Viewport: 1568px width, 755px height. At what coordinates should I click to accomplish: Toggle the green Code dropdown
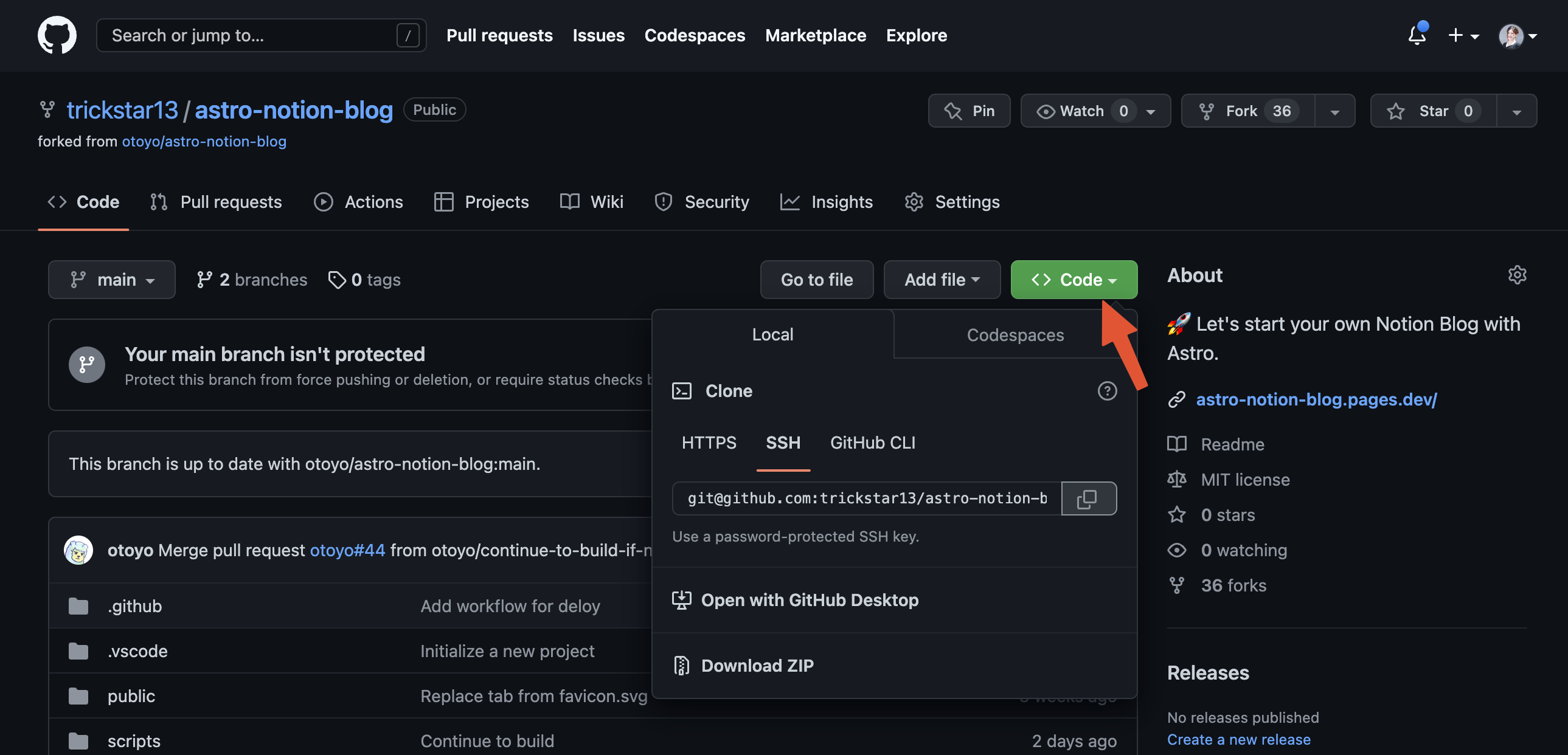(x=1074, y=280)
